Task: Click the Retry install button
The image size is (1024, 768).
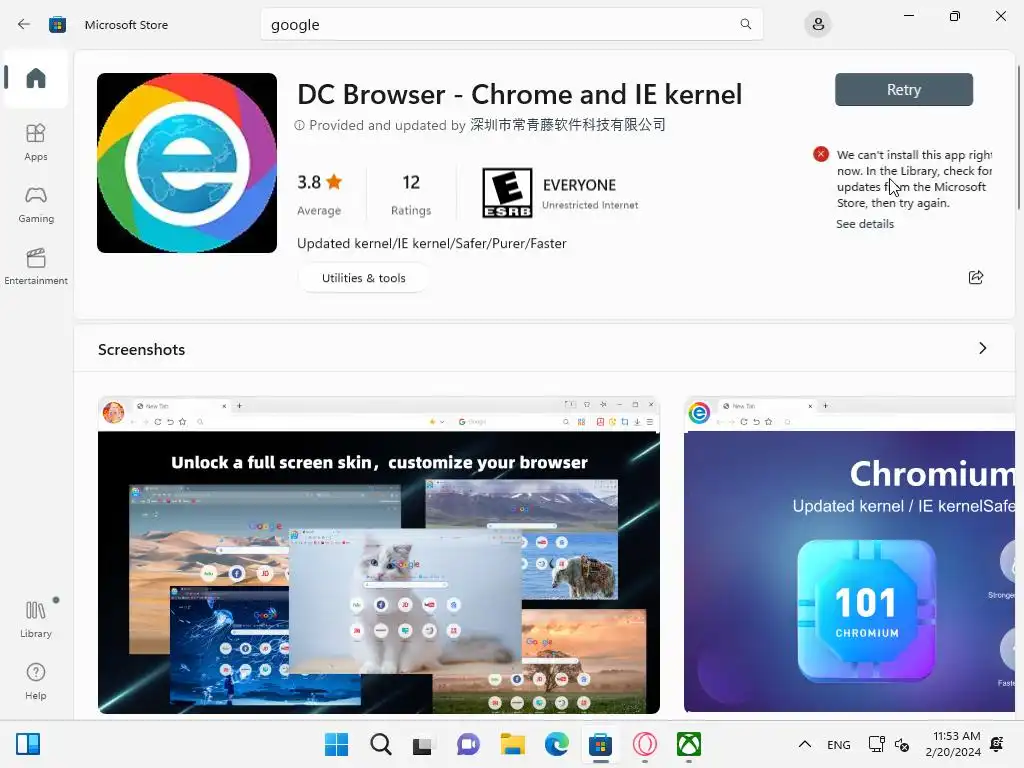Action: coord(904,89)
